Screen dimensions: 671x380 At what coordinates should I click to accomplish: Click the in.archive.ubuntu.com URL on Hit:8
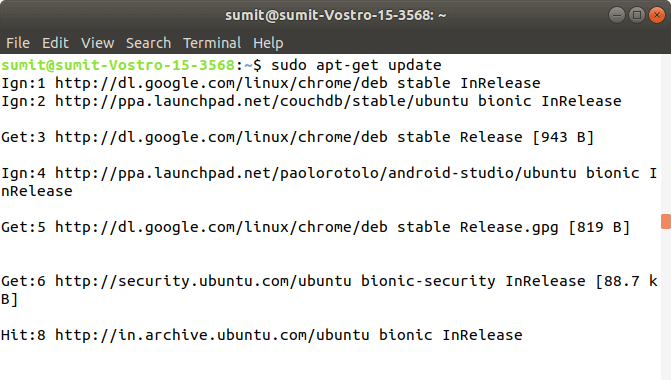point(212,335)
